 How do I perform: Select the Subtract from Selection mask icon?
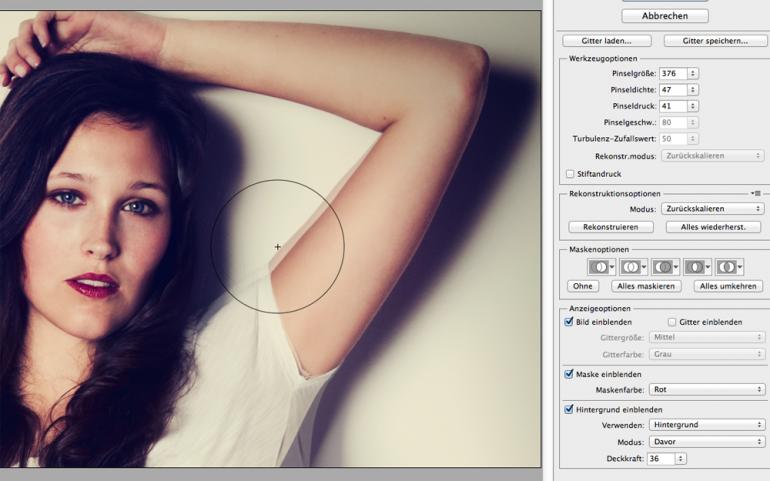tap(665, 267)
